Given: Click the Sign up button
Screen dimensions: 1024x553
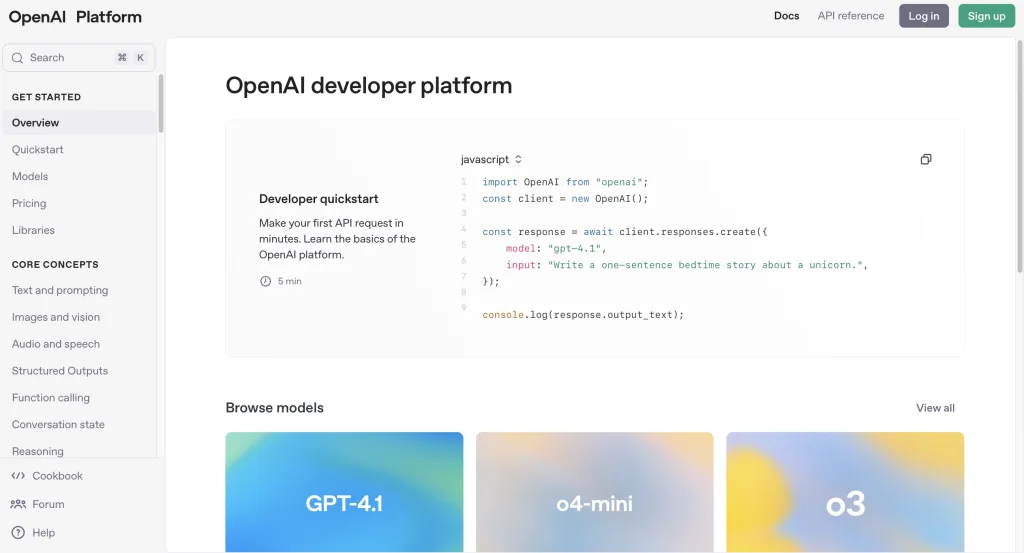Looking at the screenshot, I should click(x=986, y=16).
